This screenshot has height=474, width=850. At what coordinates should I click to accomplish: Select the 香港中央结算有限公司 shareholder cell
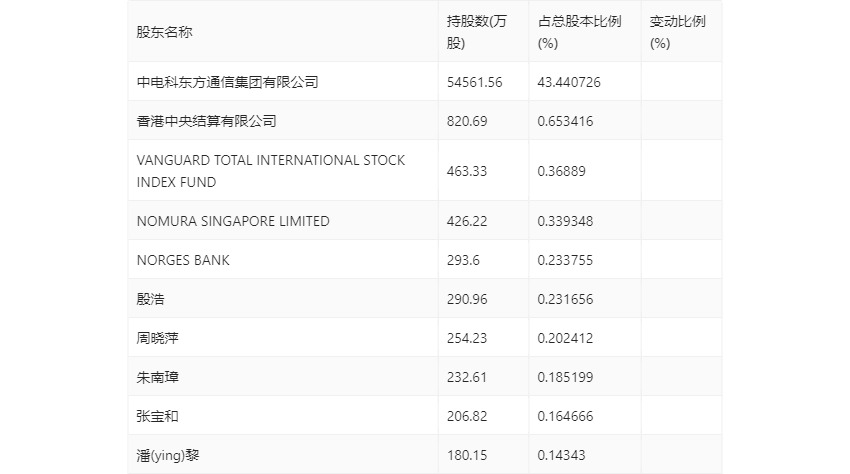click(x=206, y=121)
